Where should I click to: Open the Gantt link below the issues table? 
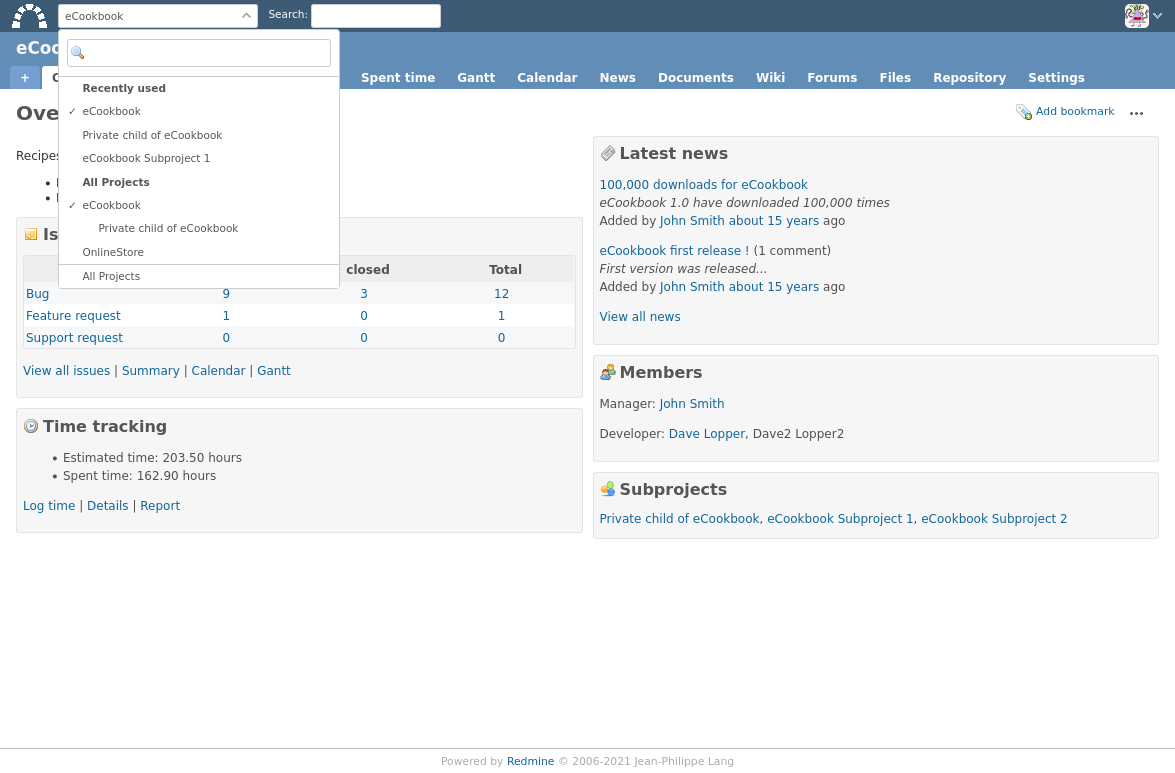(274, 371)
